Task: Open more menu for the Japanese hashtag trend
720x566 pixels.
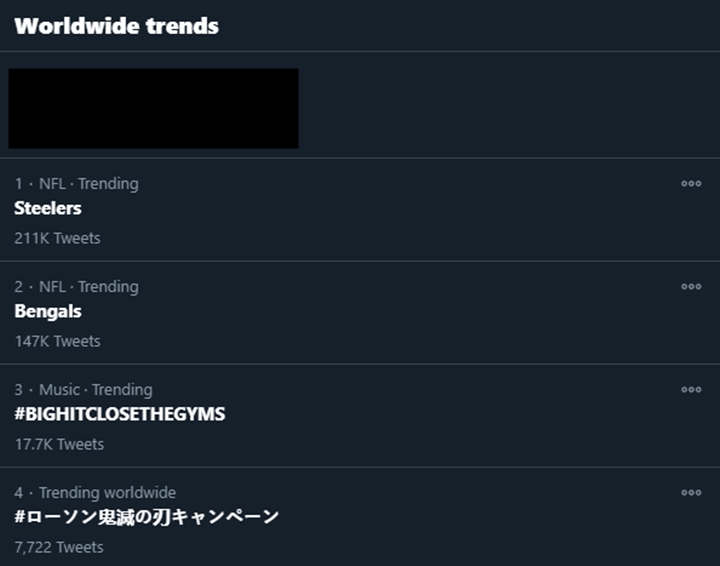Action: coord(690,493)
